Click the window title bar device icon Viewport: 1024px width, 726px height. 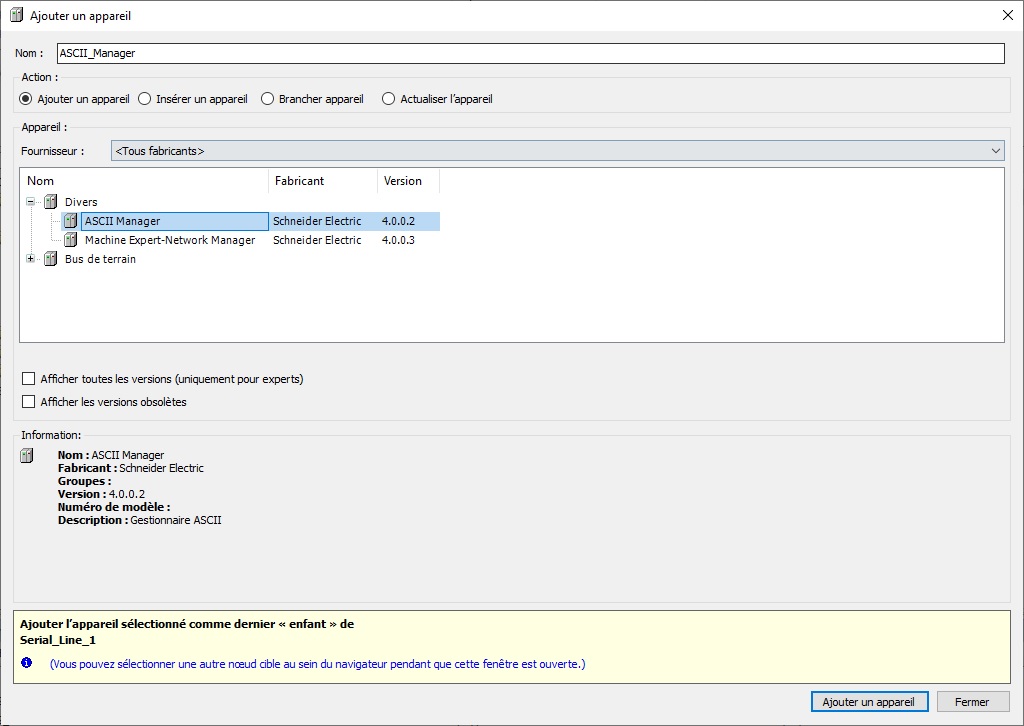16,15
